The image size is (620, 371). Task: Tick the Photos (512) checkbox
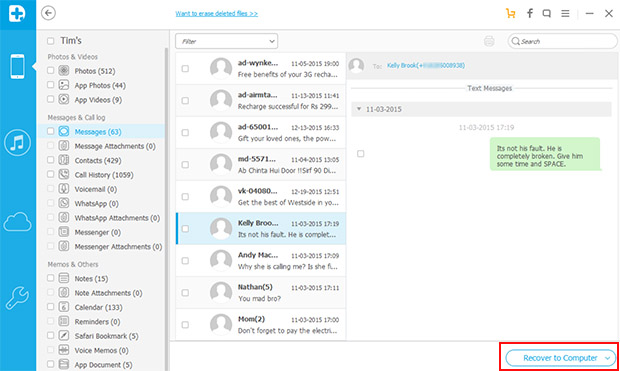(51, 70)
